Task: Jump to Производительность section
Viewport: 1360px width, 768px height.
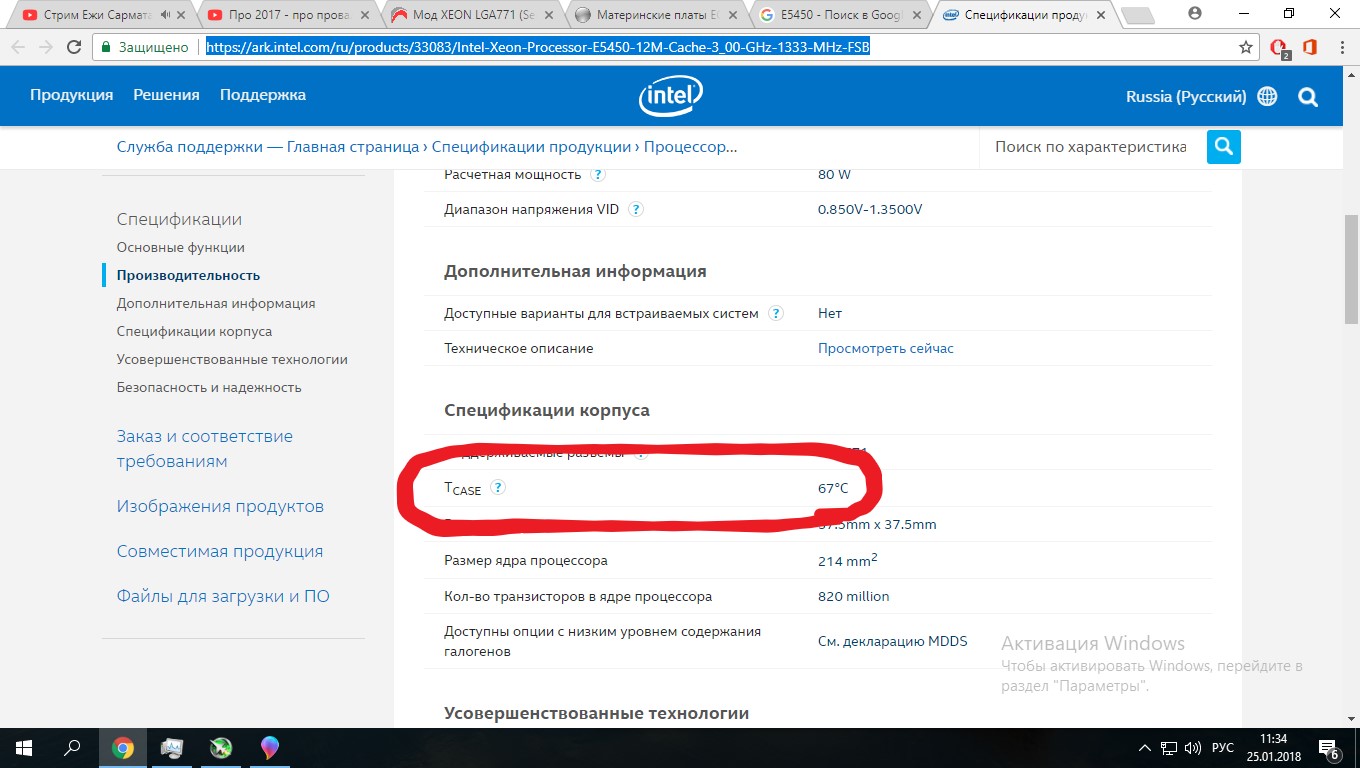Action: 188,275
